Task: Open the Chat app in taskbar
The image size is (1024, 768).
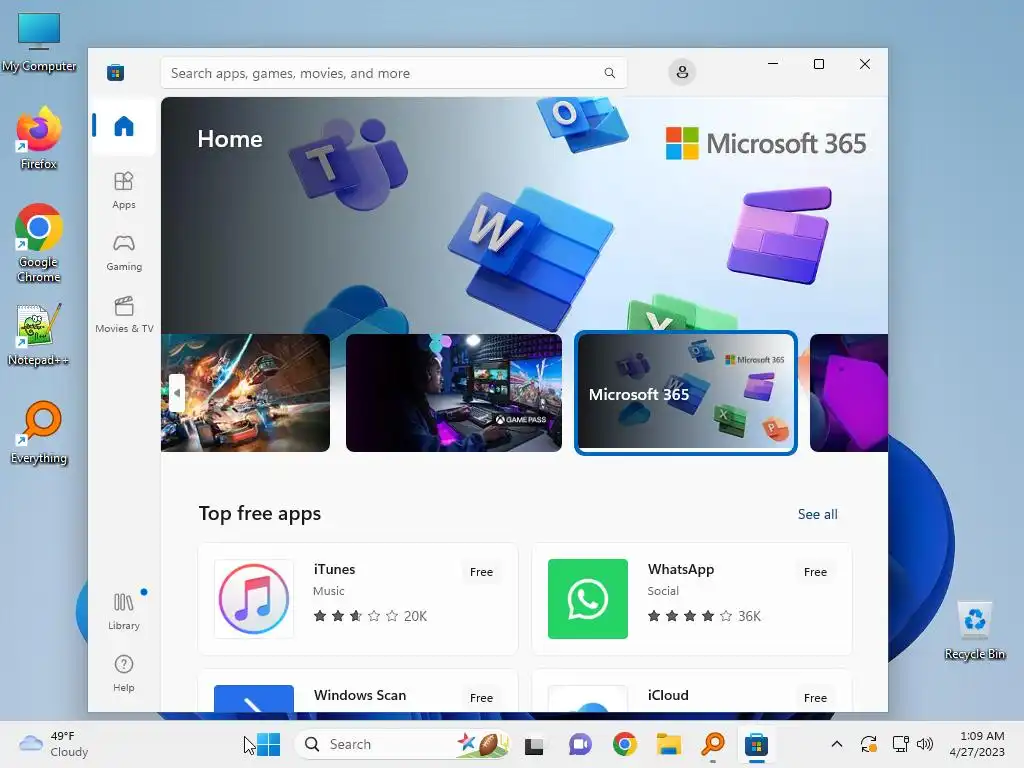Action: [579, 744]
